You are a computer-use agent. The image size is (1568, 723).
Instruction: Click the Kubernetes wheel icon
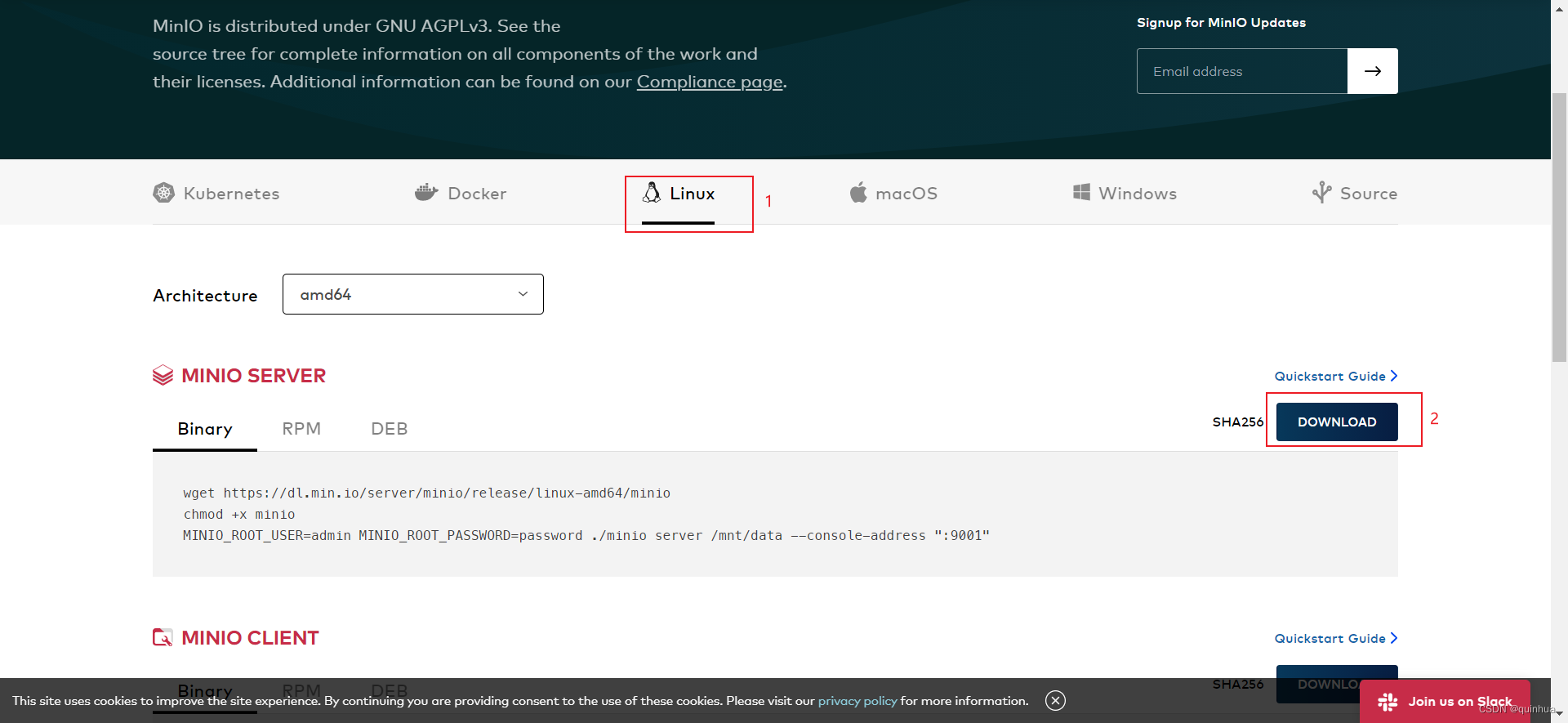163,193
